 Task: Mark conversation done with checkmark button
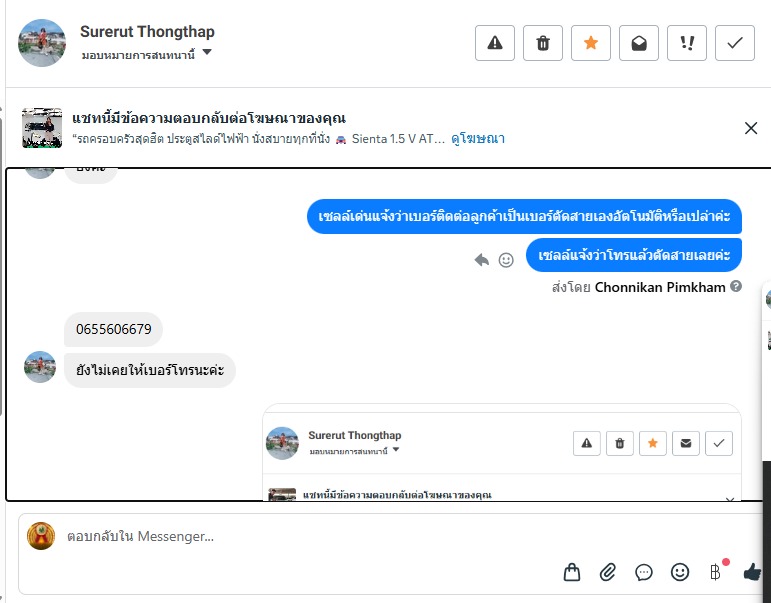click(x=735, y=43)
